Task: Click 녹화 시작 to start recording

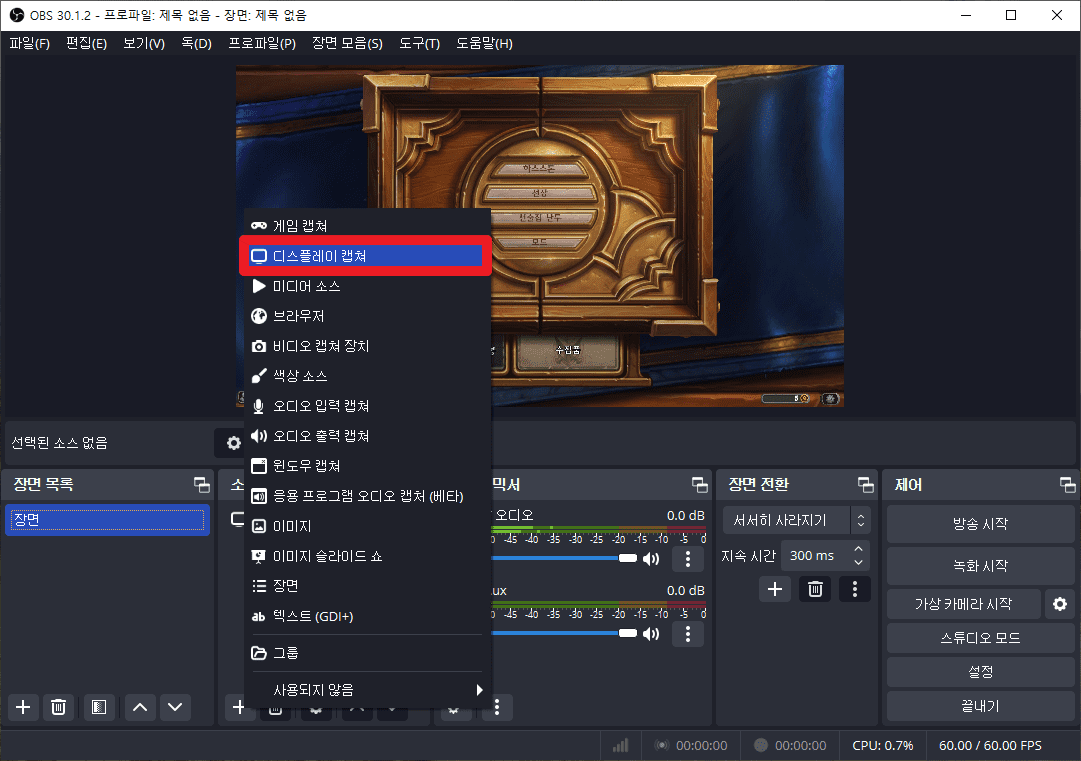Action: pyautogui.click(x=980, y=566)
